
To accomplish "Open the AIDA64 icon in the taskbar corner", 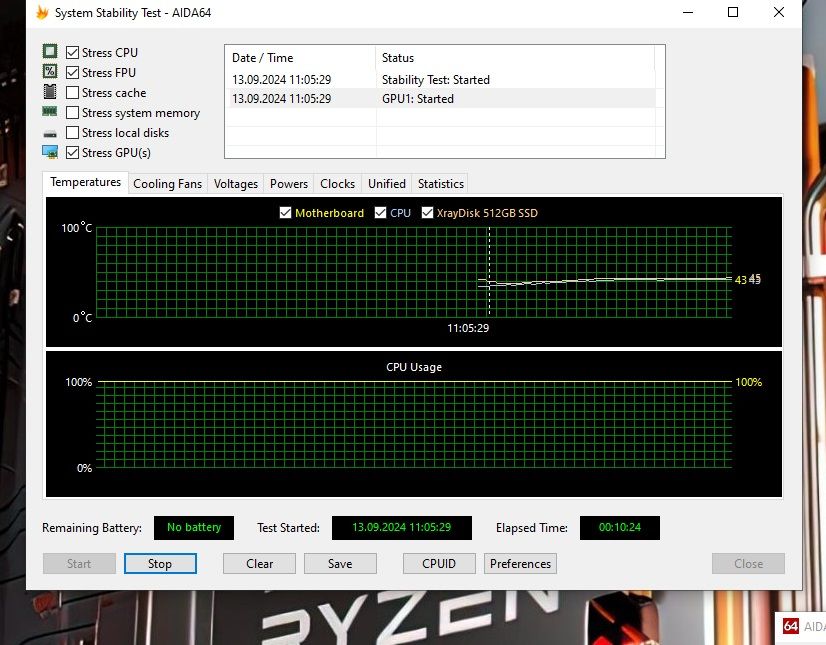I will click(791, 627).
